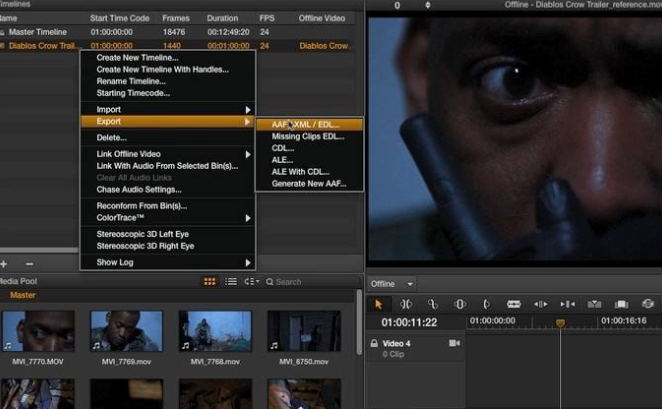
Task: Click the plus button to add timeline
Action: 5,263
